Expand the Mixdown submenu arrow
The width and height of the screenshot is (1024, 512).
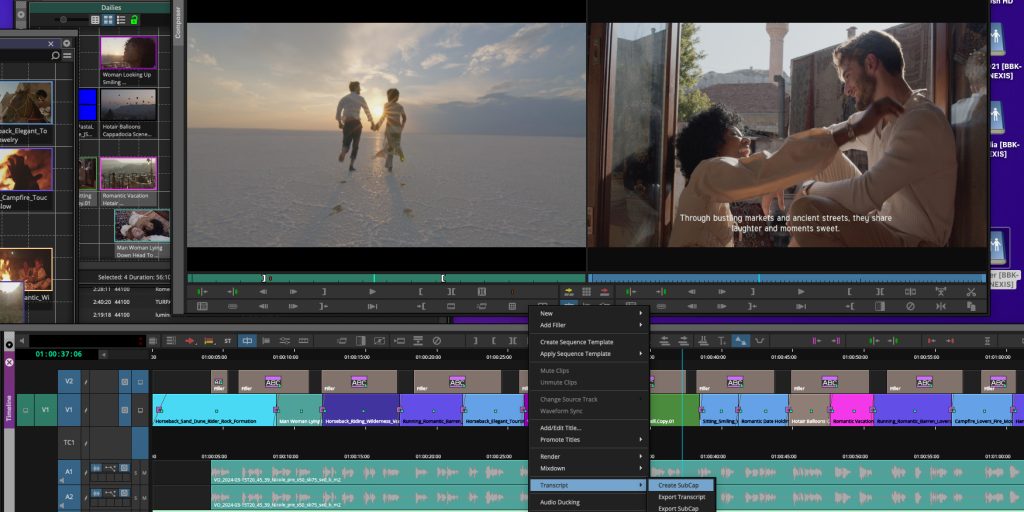coord(640,468)
